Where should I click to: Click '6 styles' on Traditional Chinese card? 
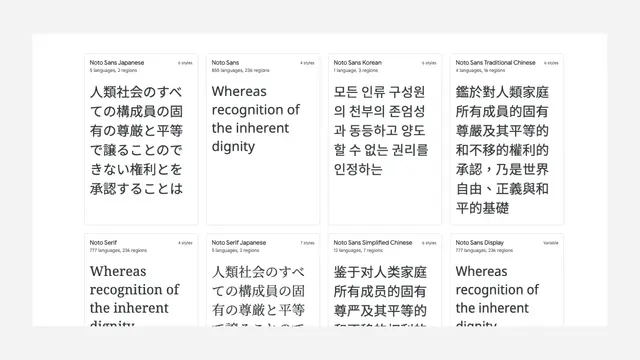[x=551, y=63]
